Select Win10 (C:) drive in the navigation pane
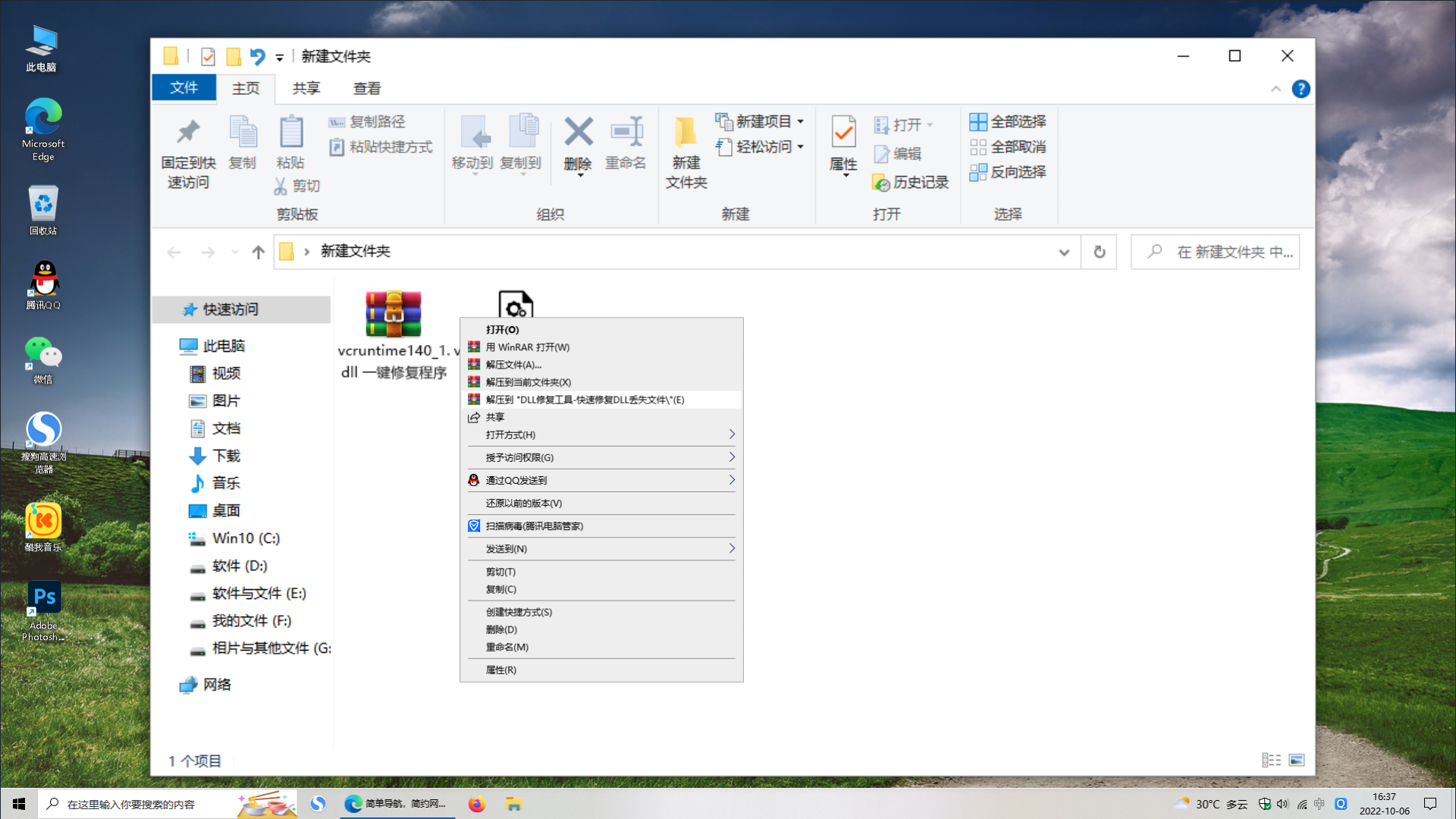The width and height of the screenshot is (1456, 819). (x=246, y=538)
